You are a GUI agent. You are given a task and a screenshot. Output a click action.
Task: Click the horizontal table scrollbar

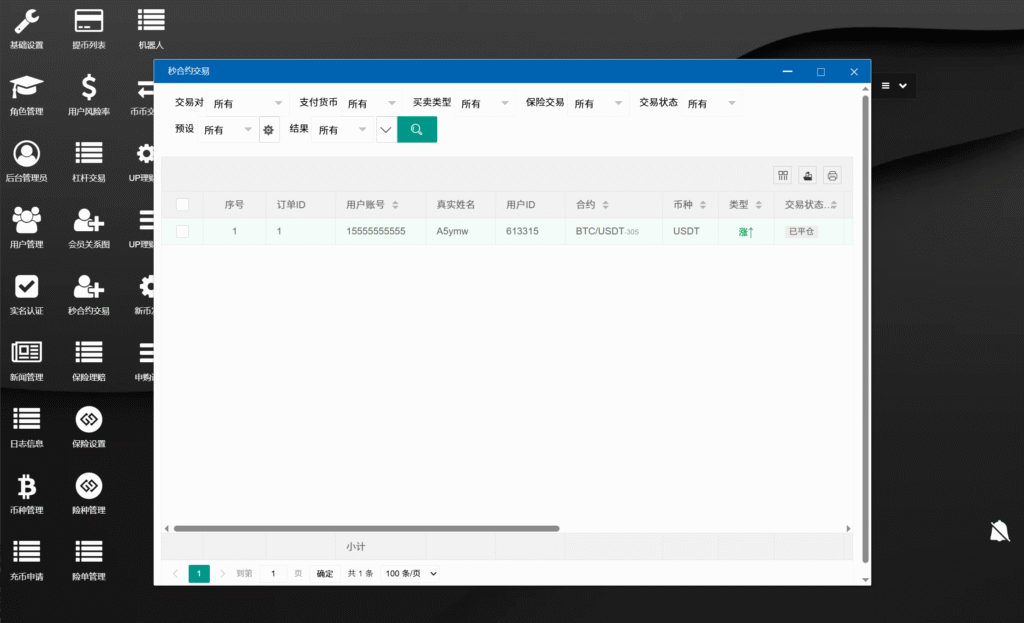click(366, 528)
